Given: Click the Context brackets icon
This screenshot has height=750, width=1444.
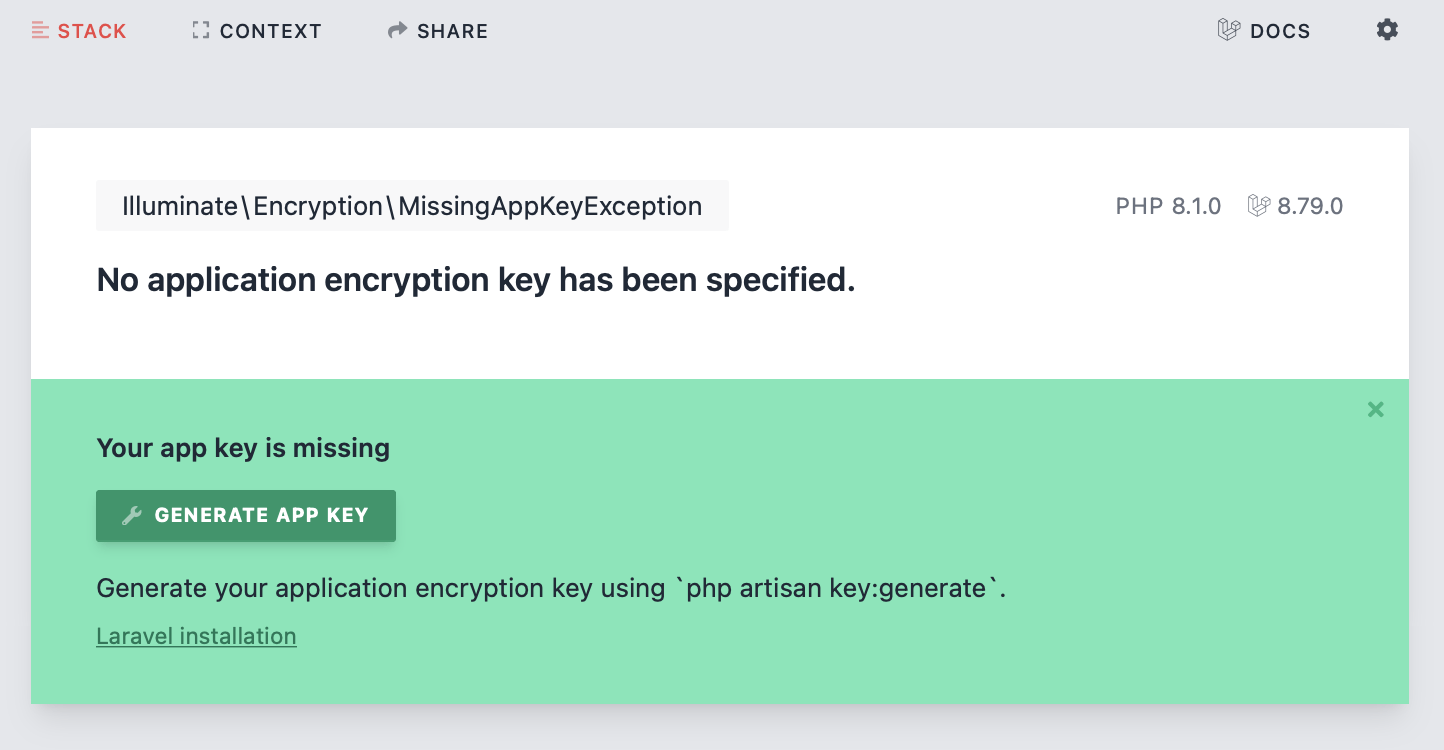Looking at the screenshot, I should 201,31.
